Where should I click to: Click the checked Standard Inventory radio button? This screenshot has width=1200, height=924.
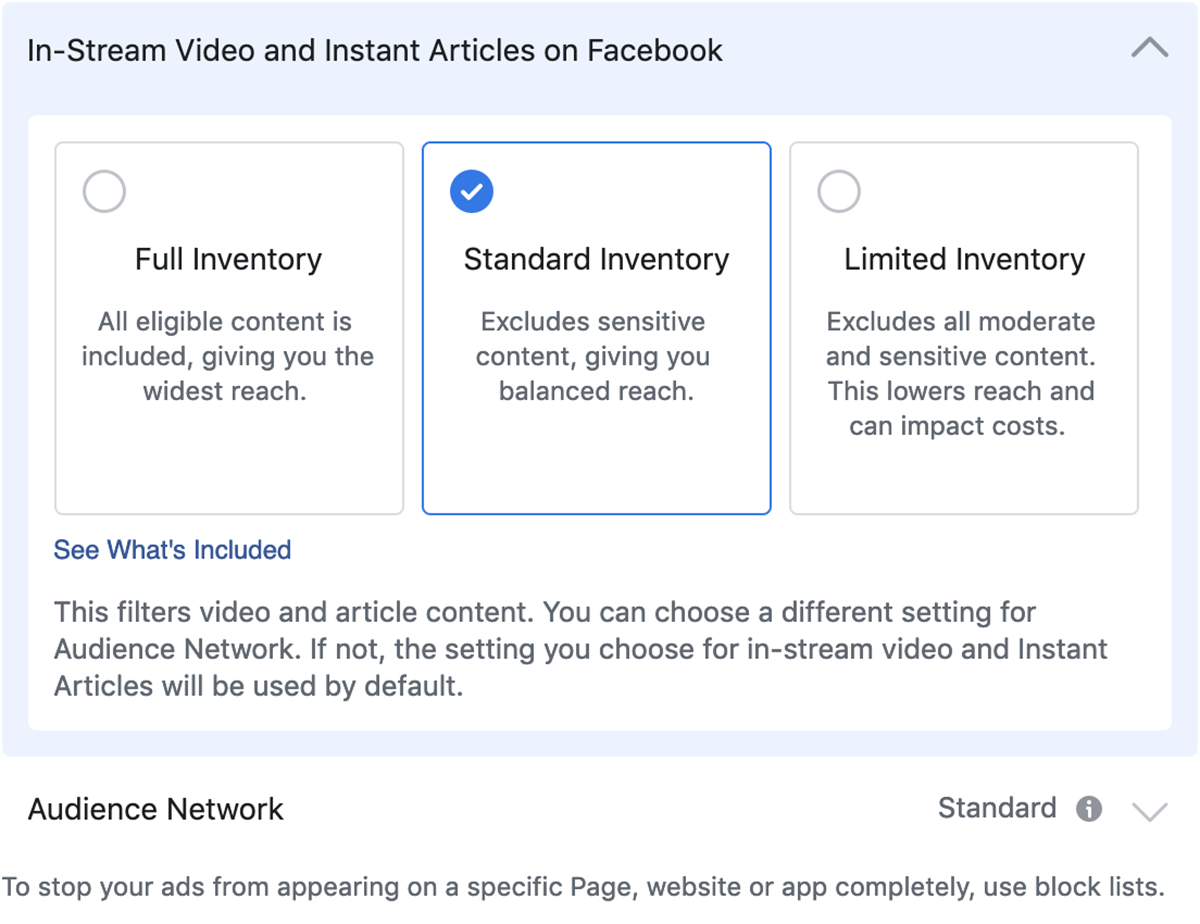[471, 191]
